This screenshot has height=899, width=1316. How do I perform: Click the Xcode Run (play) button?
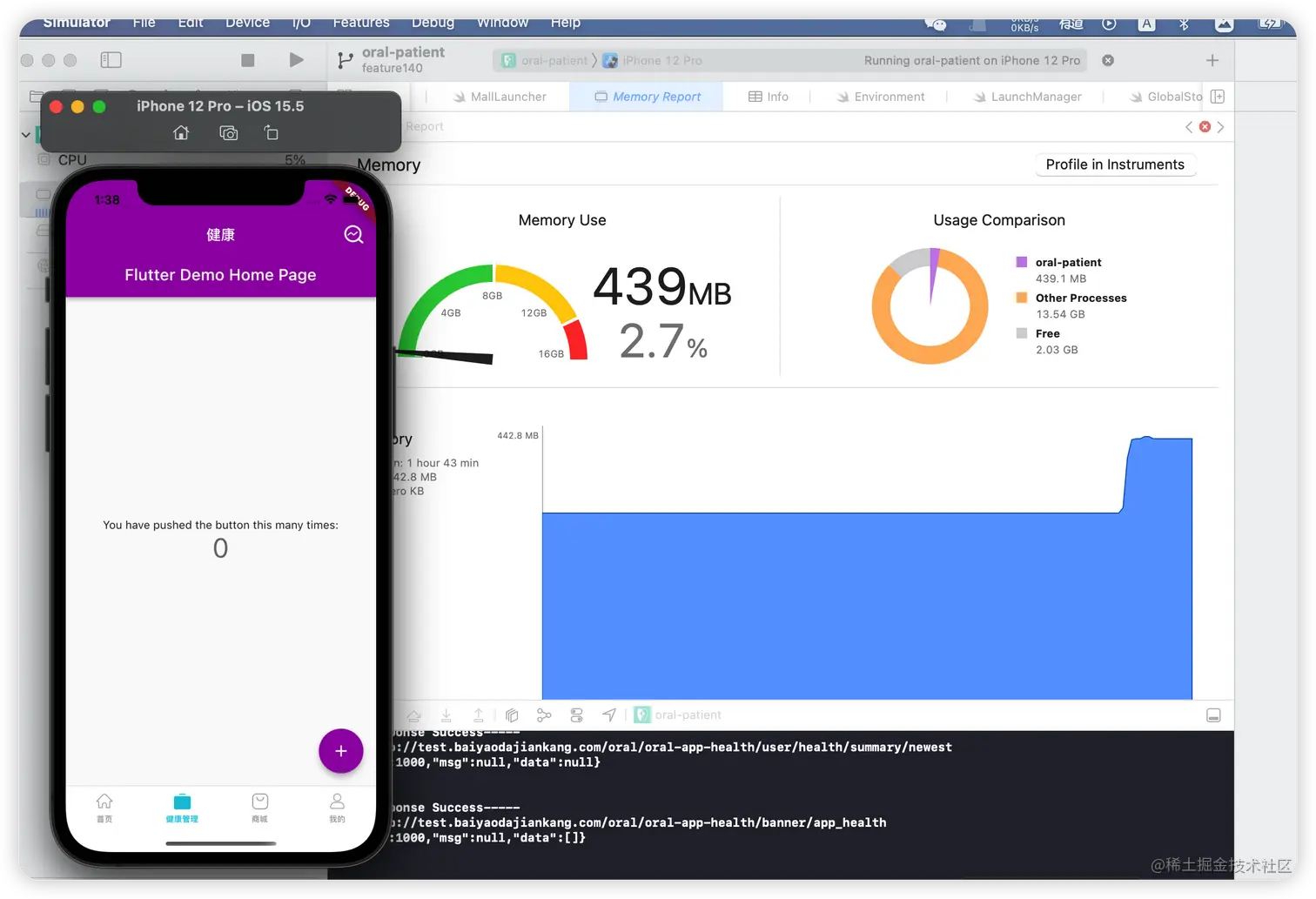click(x=296, y=60)
